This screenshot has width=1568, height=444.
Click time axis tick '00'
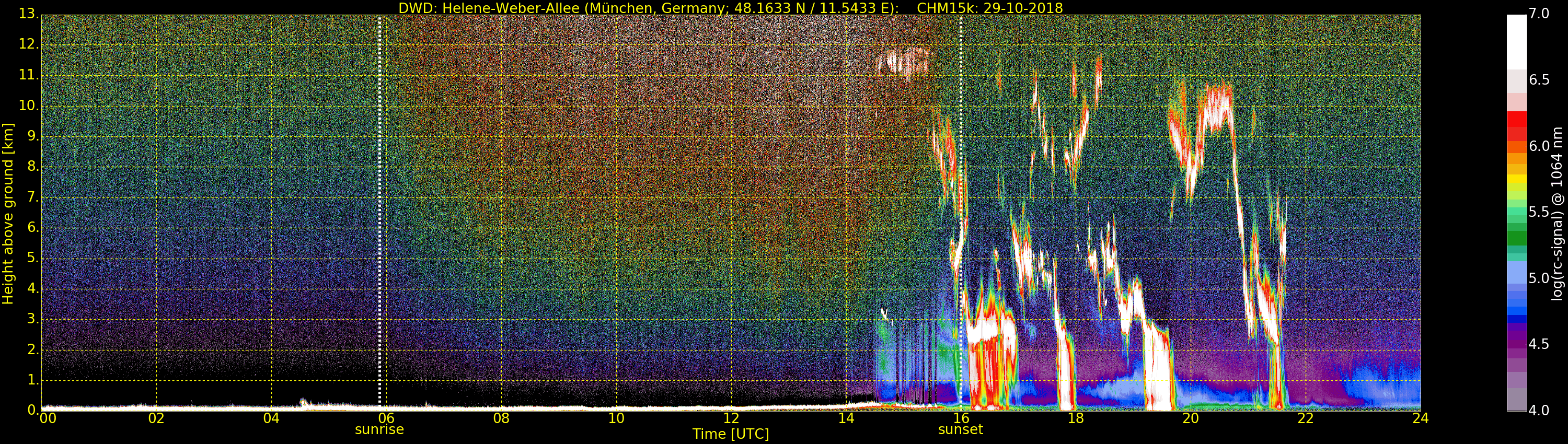click(x=48, y=418)
